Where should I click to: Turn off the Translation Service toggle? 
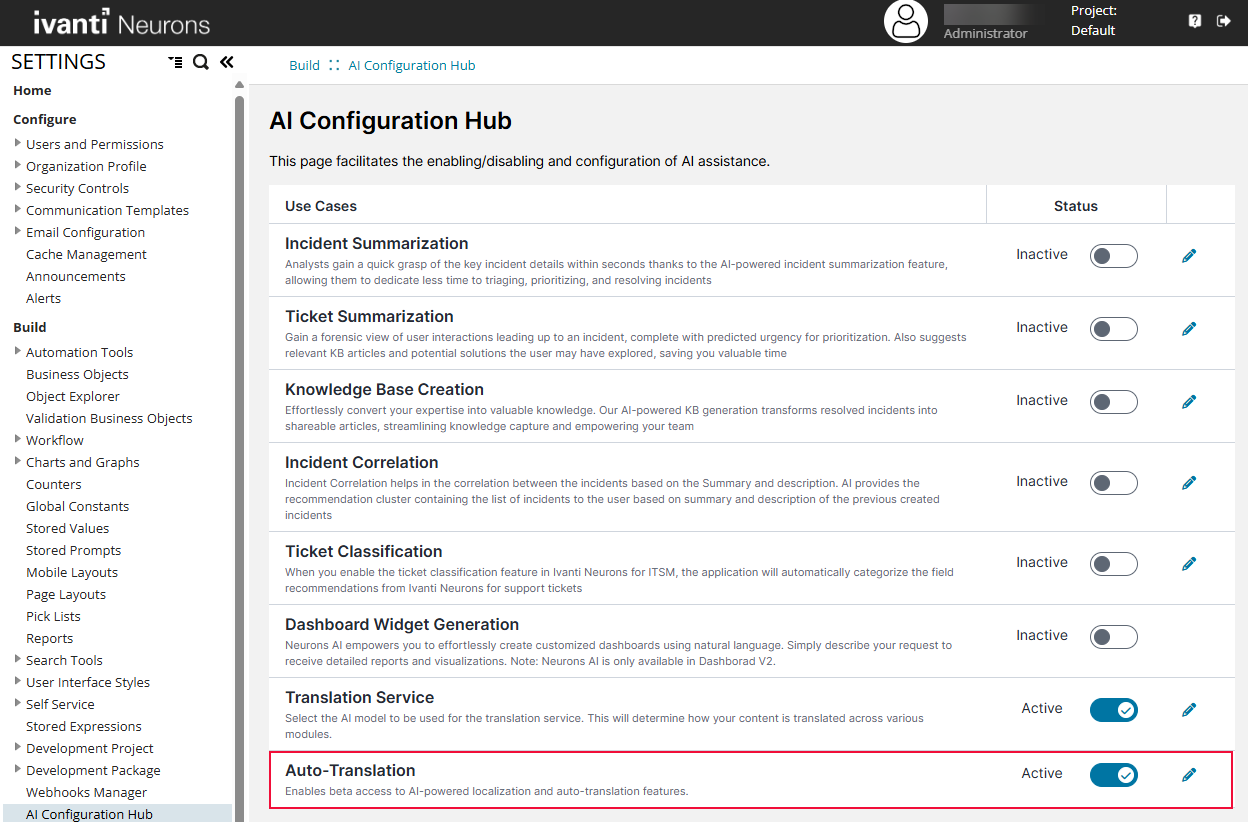[x=1113, y=710]
